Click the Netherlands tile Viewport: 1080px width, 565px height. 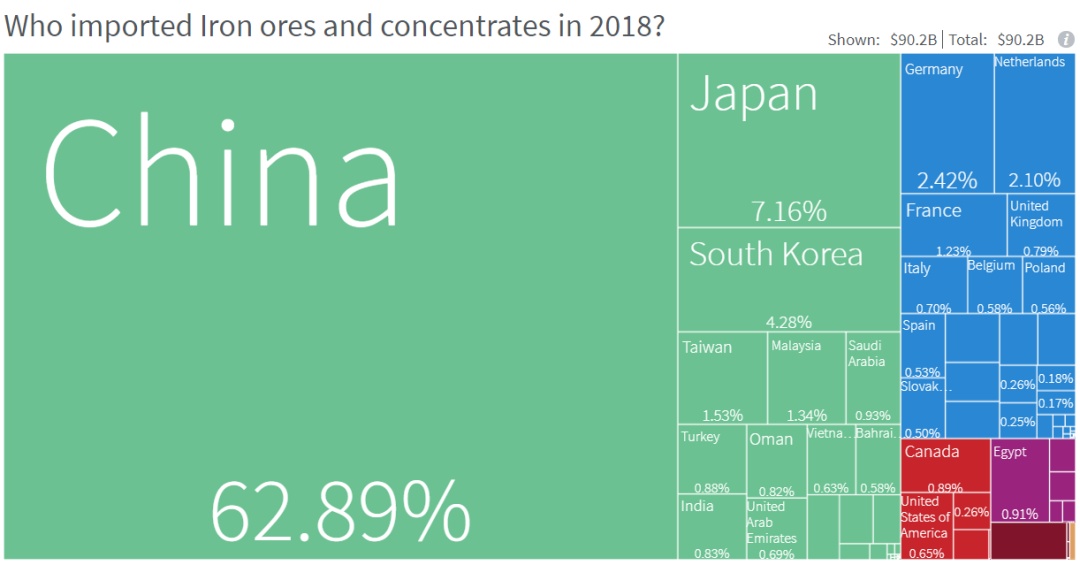pos(1034,125)
